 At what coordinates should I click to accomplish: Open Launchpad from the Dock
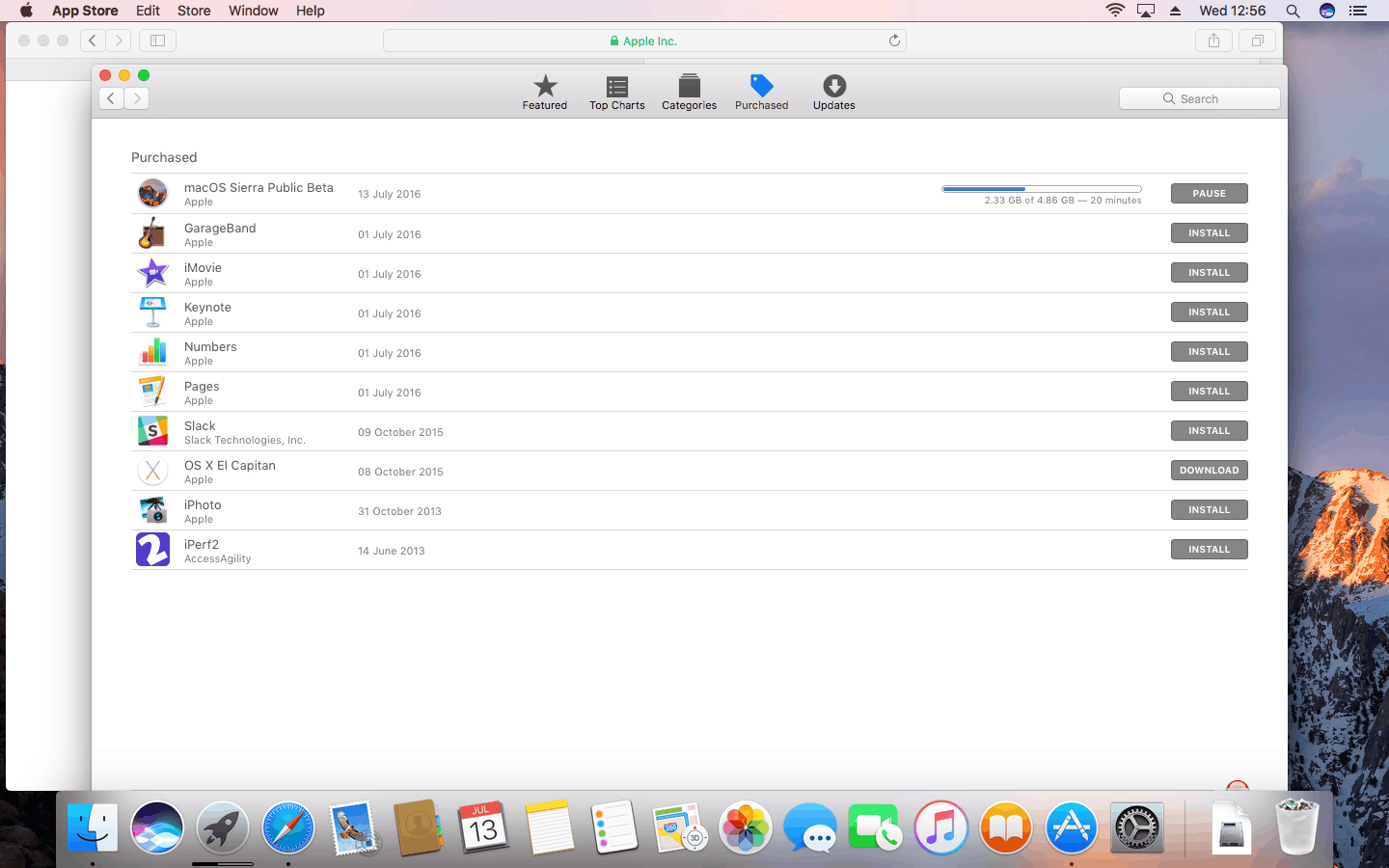tap(223, 828)
